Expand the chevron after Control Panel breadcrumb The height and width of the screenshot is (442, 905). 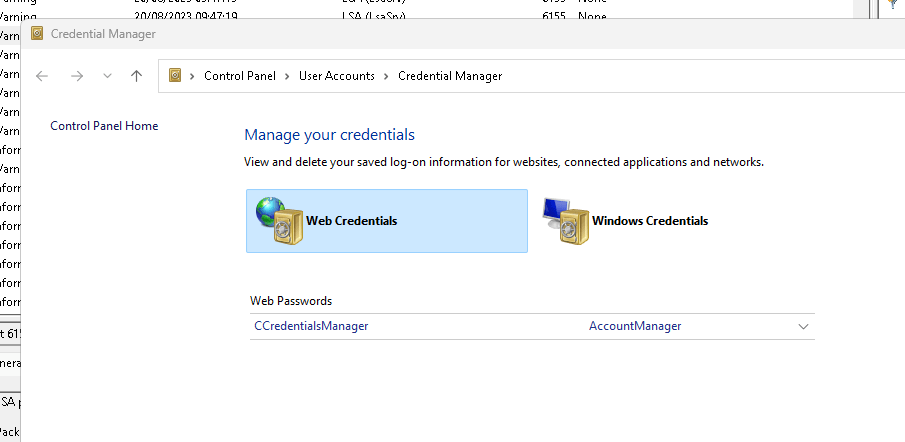point(287,76)
